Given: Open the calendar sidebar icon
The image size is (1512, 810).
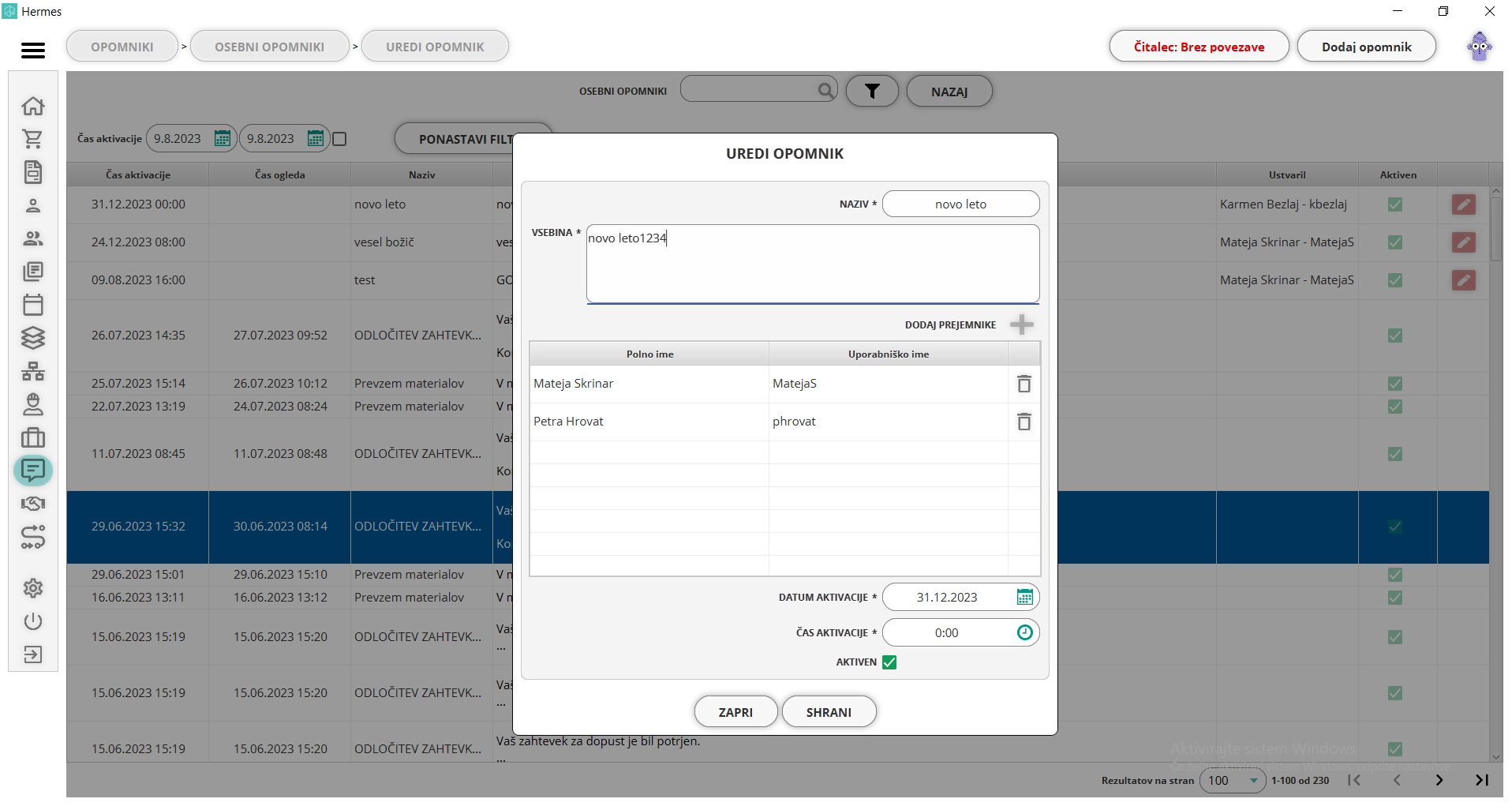Looking at the screenshot, I should 33,305.
